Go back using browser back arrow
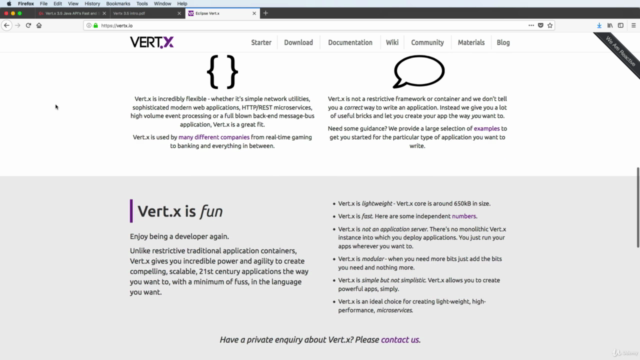This screenshot has height=360, width=640. 7,25
